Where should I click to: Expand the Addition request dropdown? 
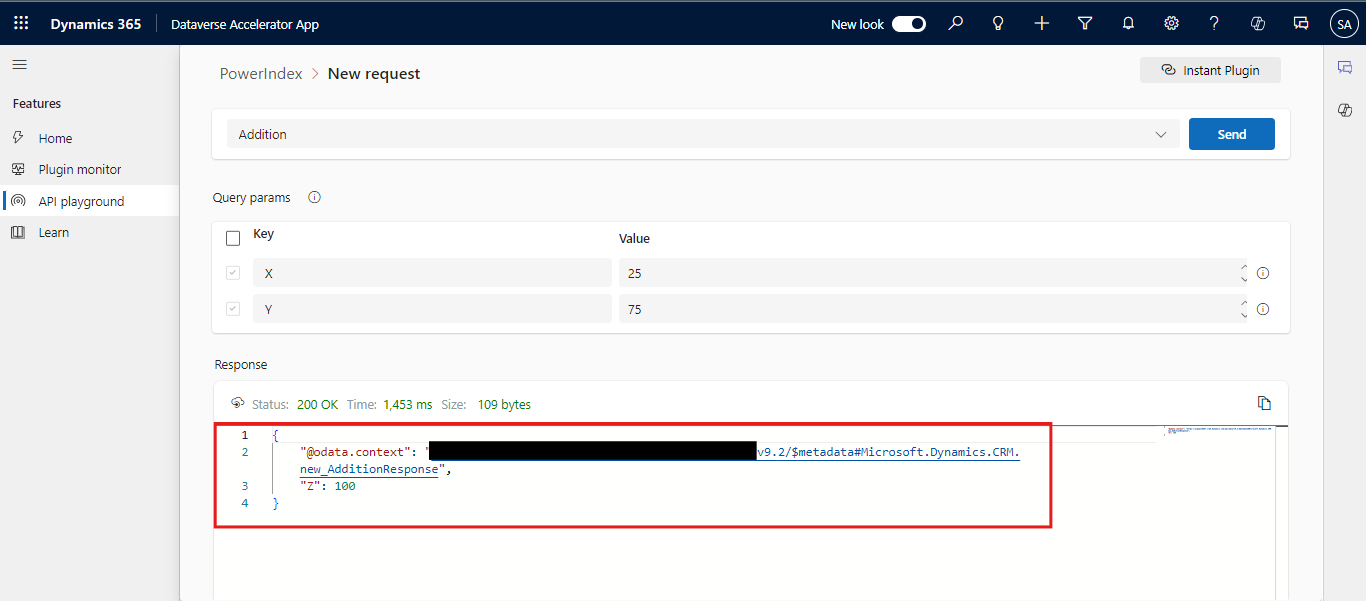tap(1160, 134)
